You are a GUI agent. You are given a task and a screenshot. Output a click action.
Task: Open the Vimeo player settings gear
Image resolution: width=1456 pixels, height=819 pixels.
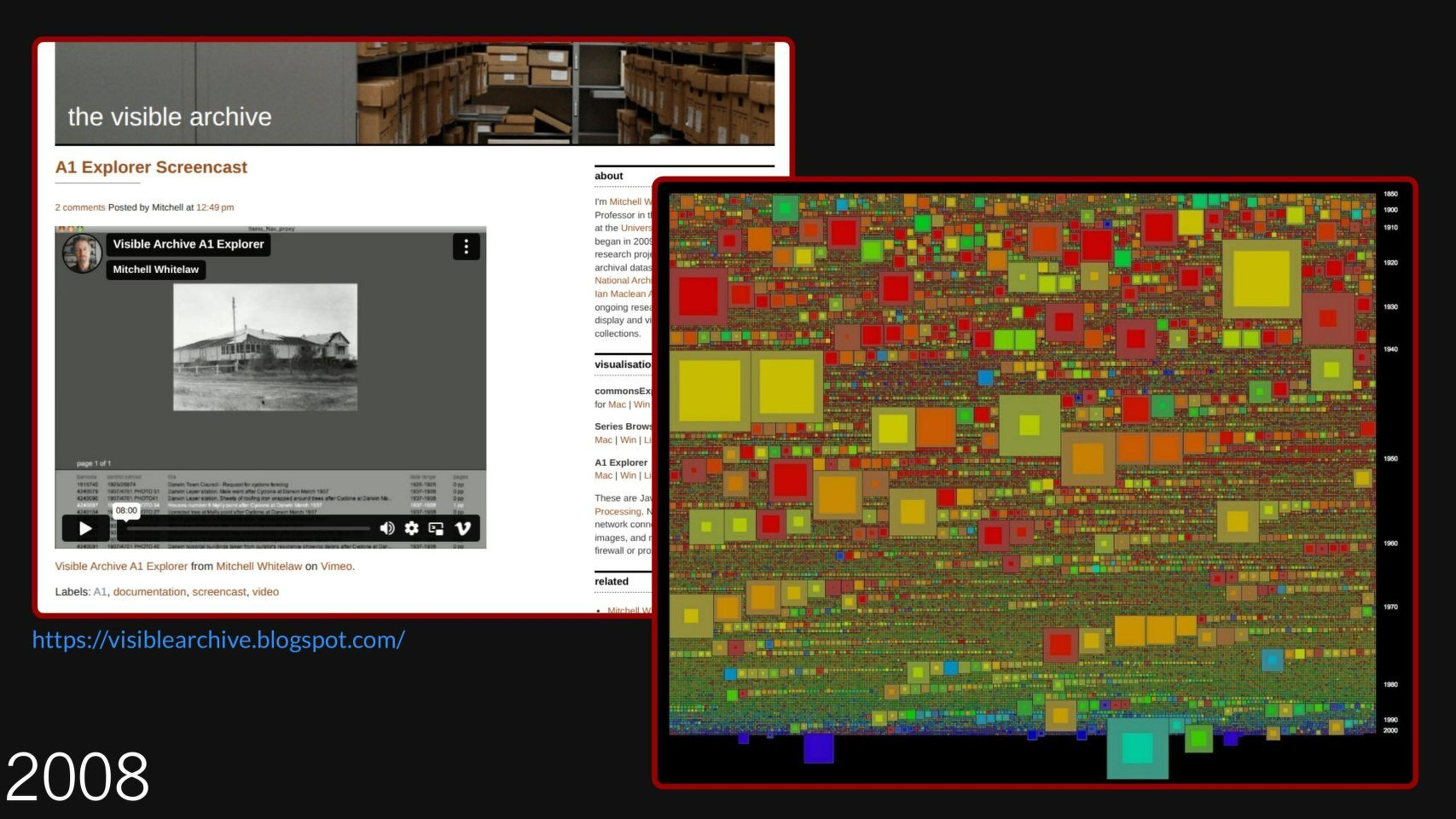[x=412, y=528]
